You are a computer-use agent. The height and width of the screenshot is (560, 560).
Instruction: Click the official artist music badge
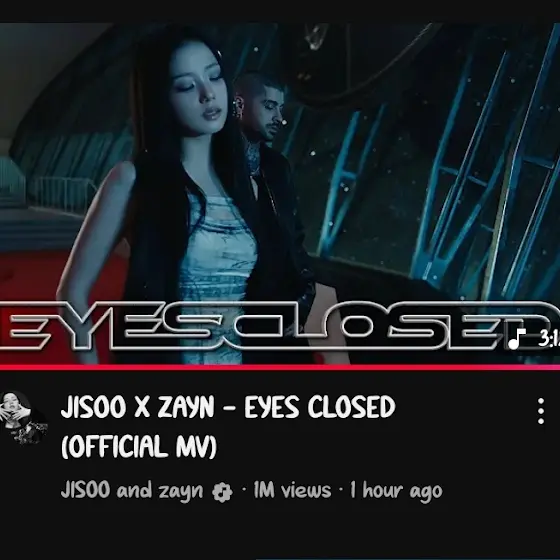point(222,492)
